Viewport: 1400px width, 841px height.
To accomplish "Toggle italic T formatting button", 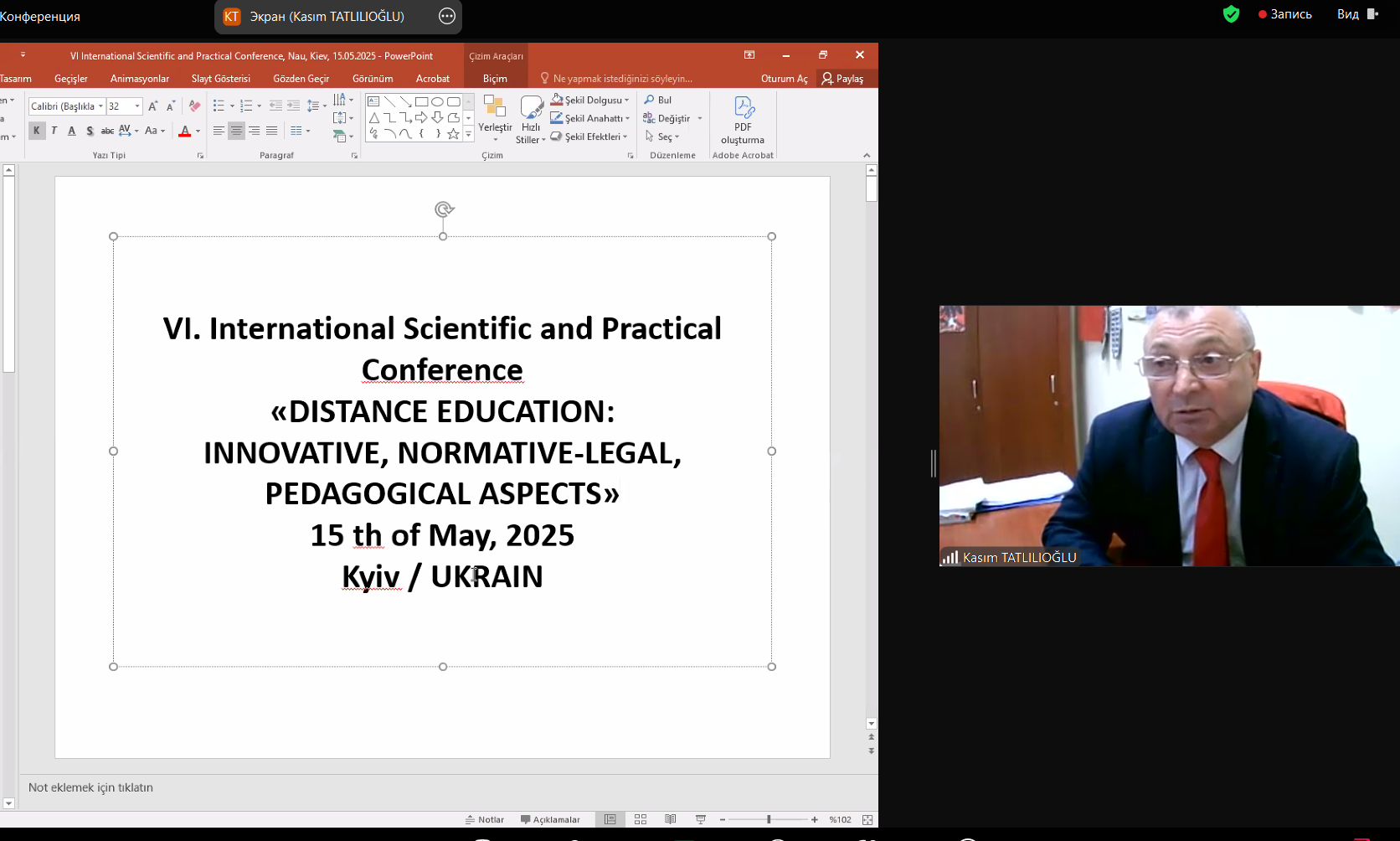I will pyautogui.click(x=54, y=131).
